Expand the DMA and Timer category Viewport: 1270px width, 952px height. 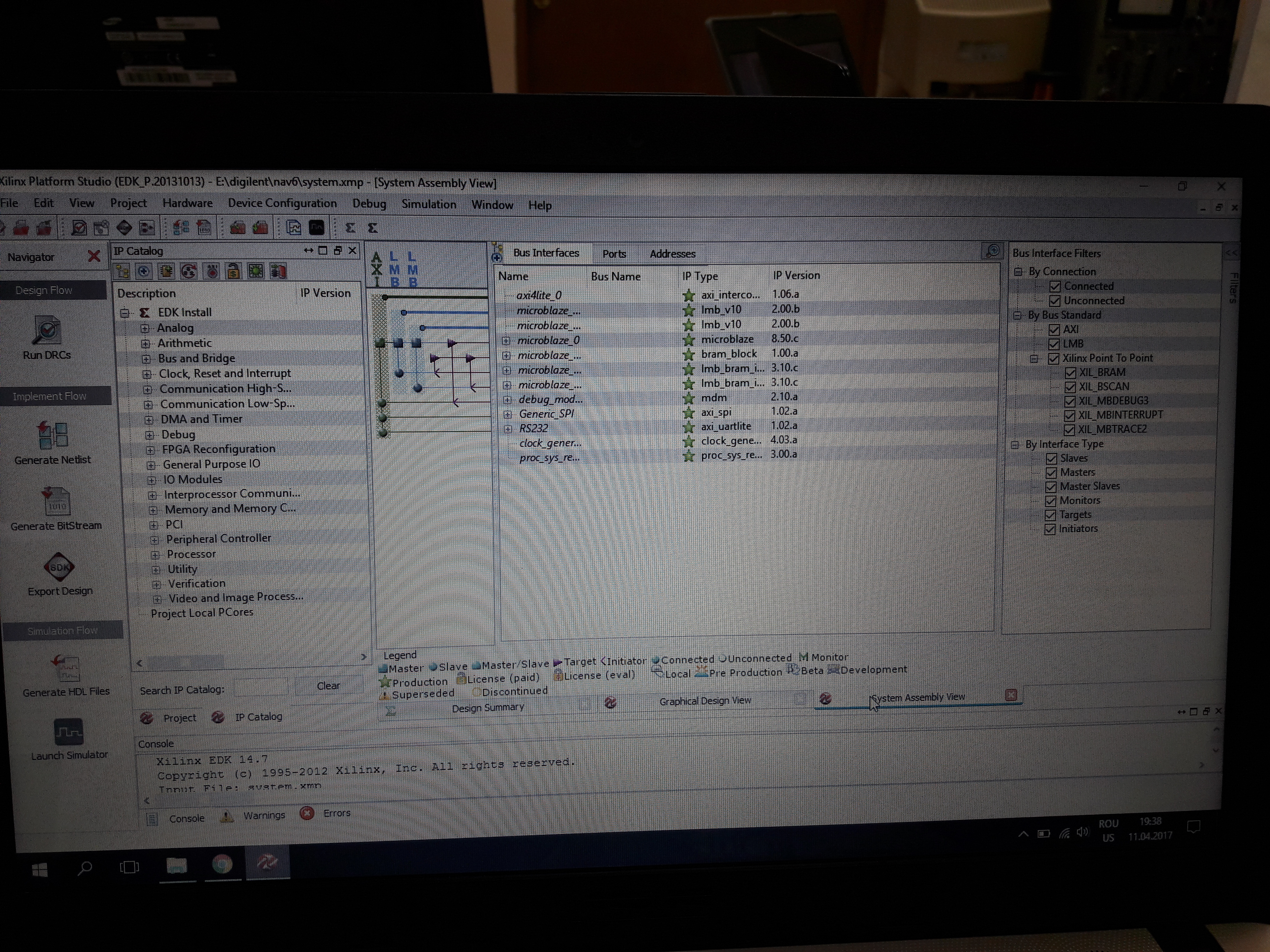149,419
